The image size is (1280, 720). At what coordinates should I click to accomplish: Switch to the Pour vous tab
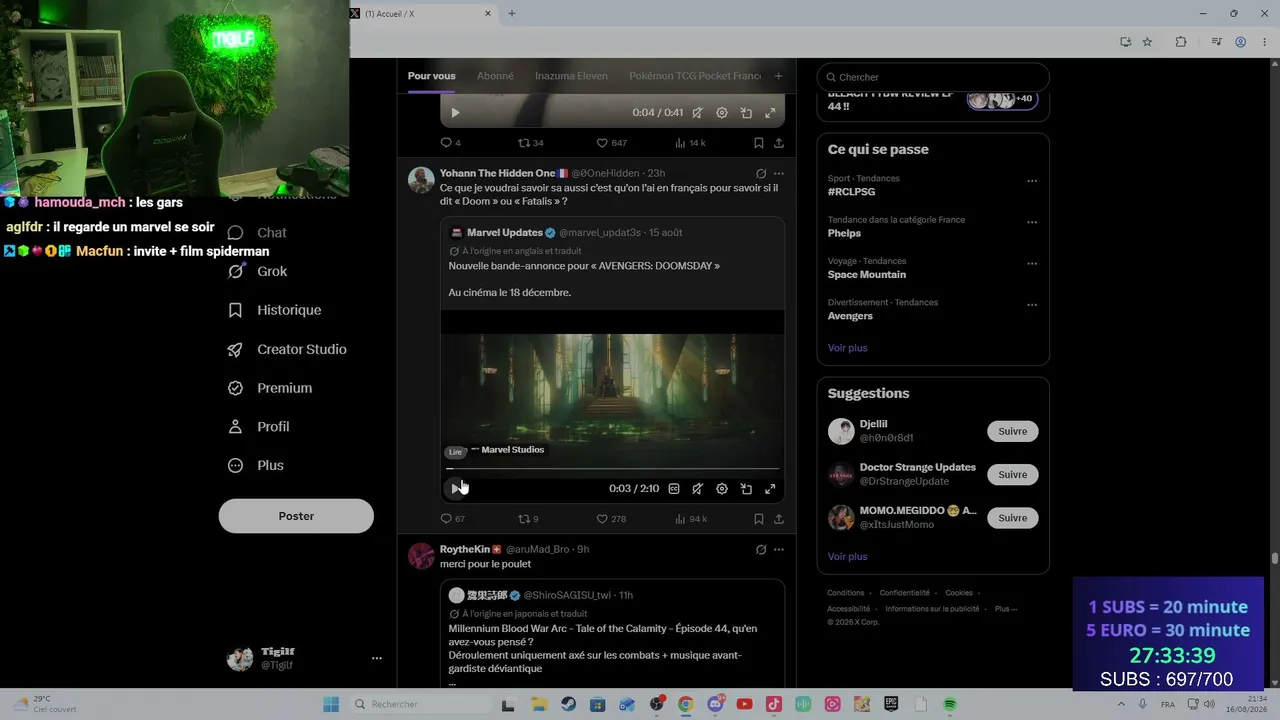pyautogui.click(x=431, y=76)
